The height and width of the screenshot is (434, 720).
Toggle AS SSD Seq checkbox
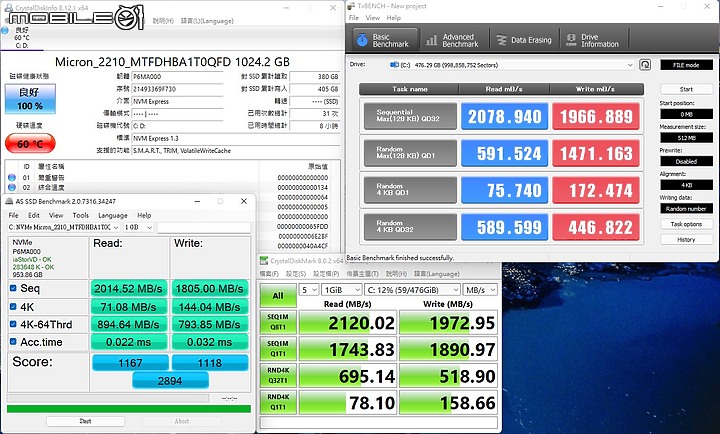coord(13,288)
